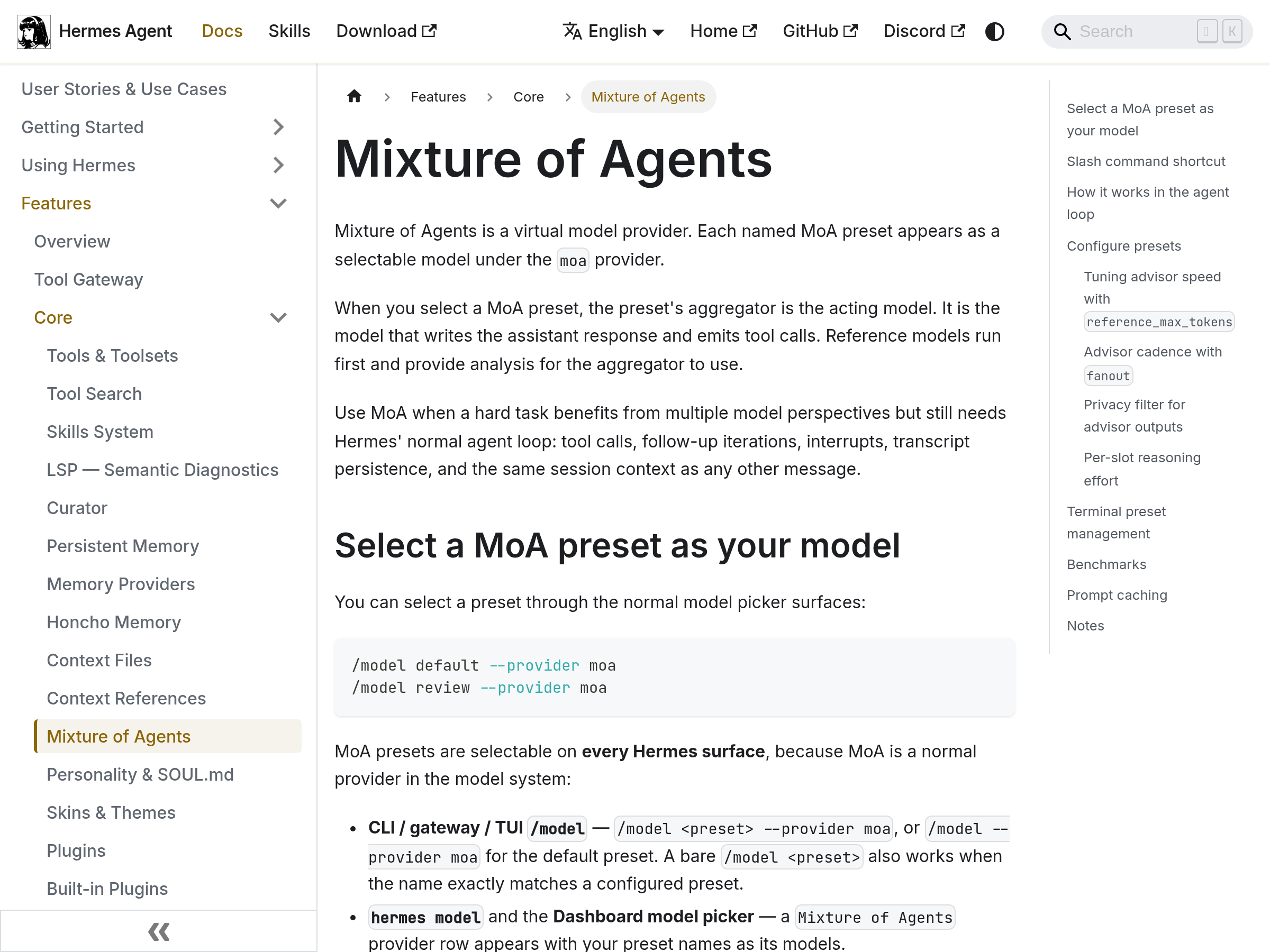Viewport: 1270px width, 952px height.
Task: Jump to Prompt caching section
Action: click(1117, 594)
